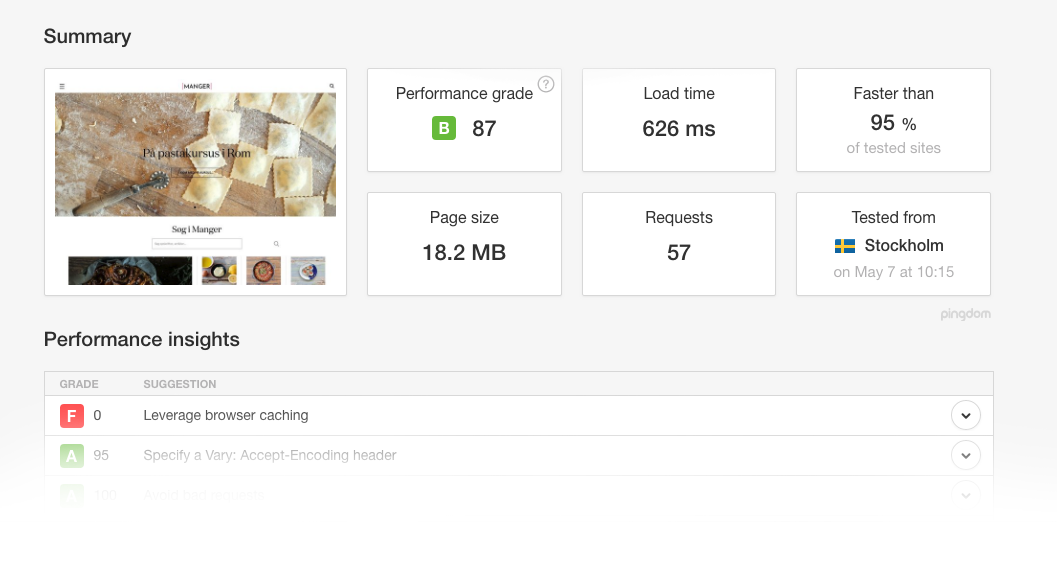Click the Swedish flag beside Stockholm
The width and height of the screenshot is (1057, 566).
click(x=845, y=246)
